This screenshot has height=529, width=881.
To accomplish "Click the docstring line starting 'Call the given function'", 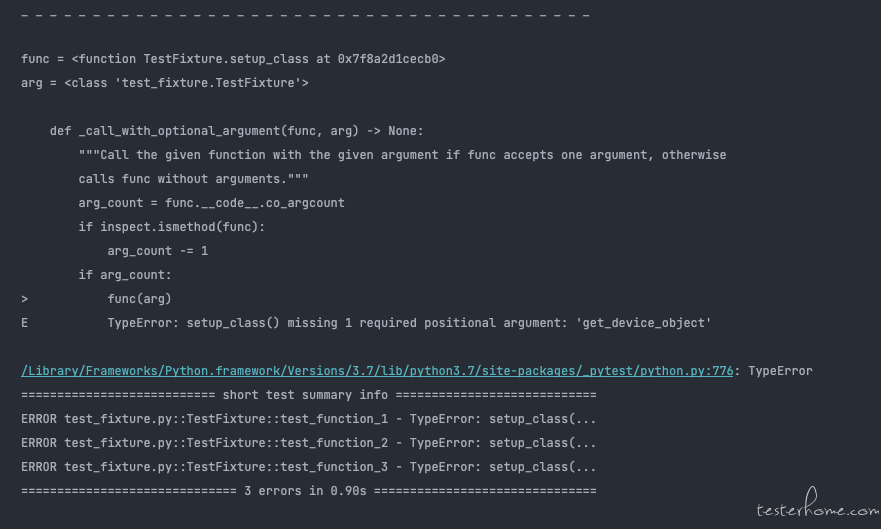I will coord(402,155).
